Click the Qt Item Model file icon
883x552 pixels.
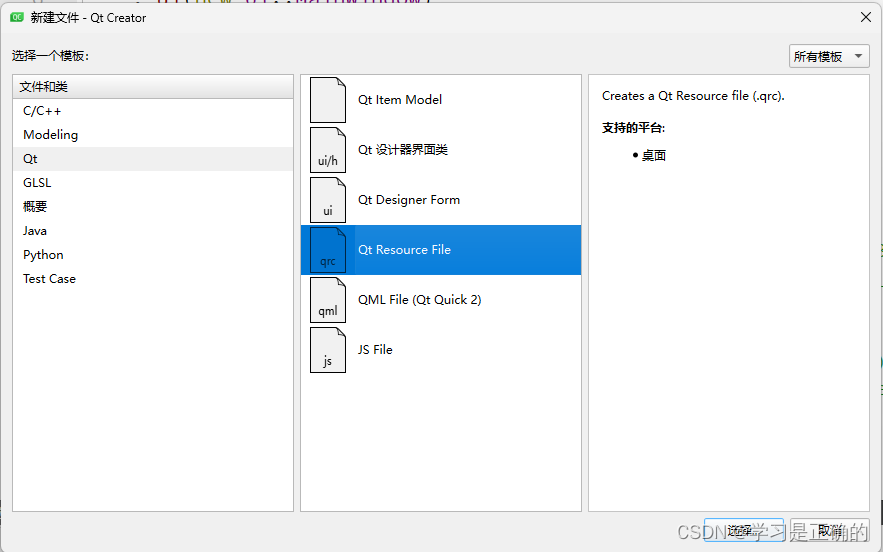point(328,100)
